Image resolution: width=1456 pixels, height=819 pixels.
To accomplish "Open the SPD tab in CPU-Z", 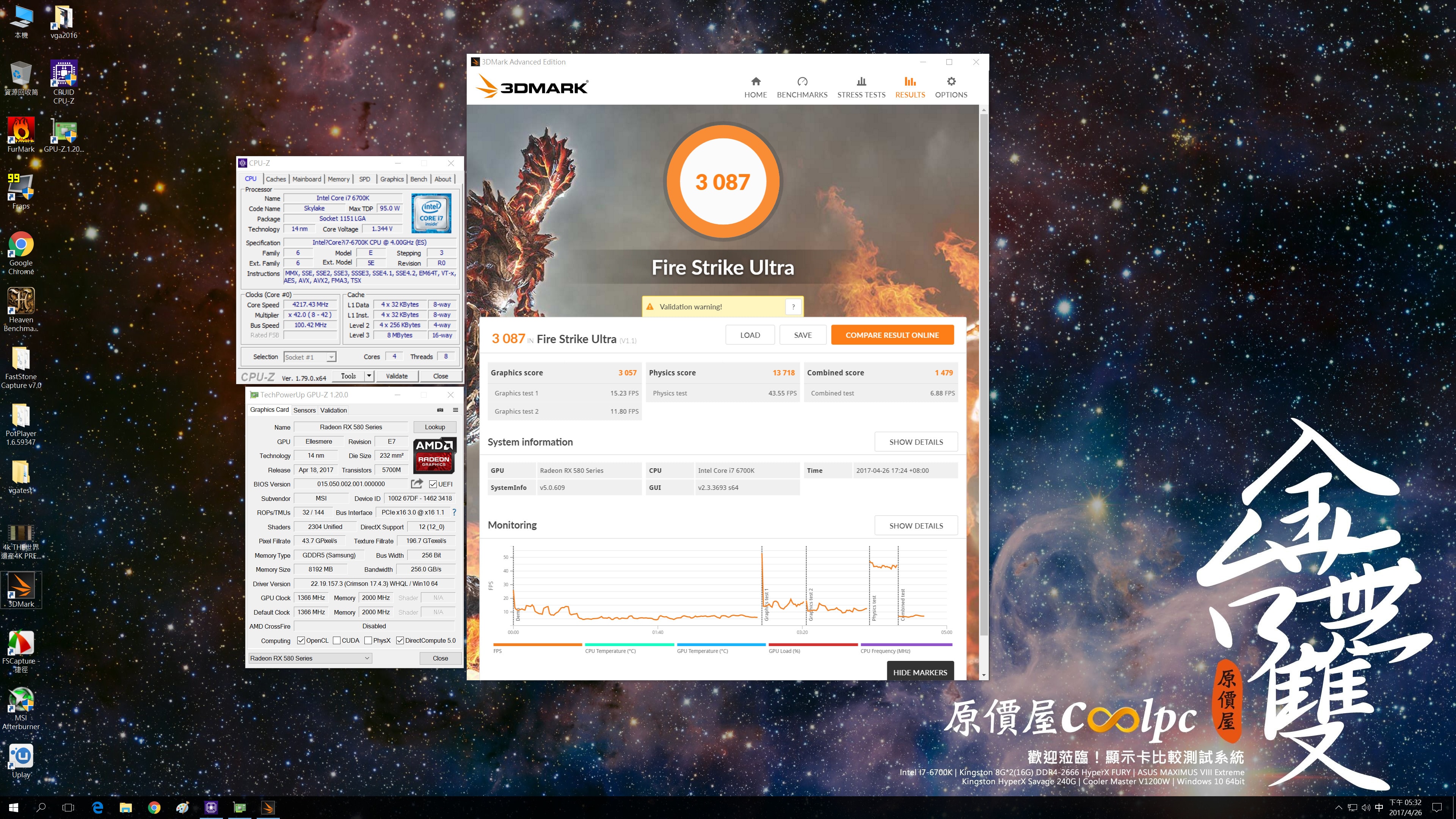I will pyautogui.click(x=364, y=179).
